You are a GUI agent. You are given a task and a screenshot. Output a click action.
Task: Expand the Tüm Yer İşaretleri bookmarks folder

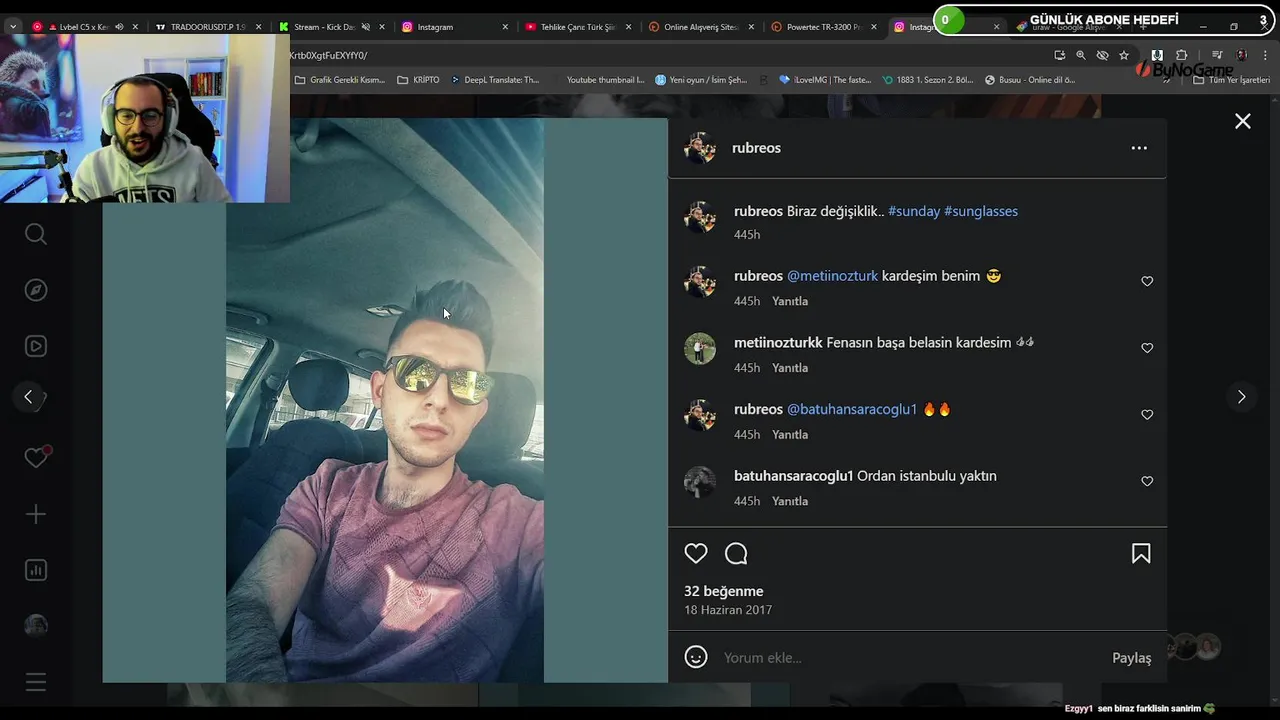click(1231, 80)
